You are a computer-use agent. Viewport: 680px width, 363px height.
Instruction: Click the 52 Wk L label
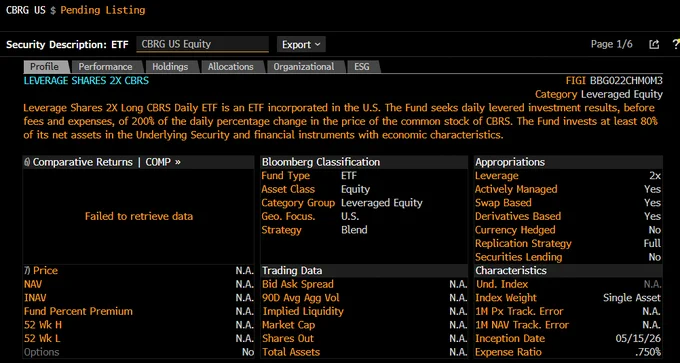42,338
